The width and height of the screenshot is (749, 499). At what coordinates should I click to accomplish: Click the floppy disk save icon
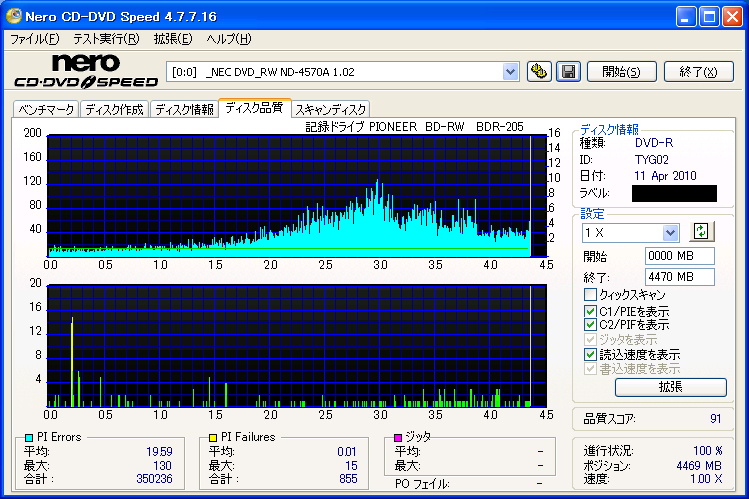click(x=568, y=72)
